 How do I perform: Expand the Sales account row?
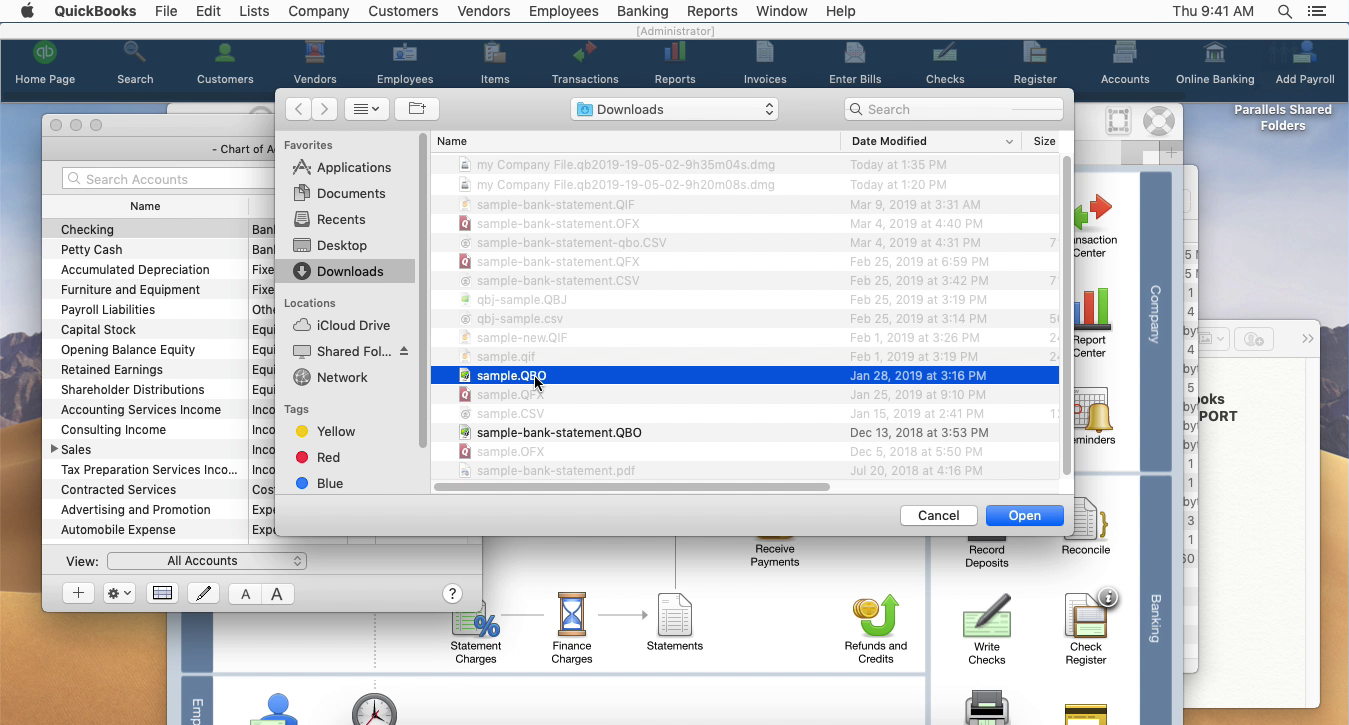tap(54, 449)
